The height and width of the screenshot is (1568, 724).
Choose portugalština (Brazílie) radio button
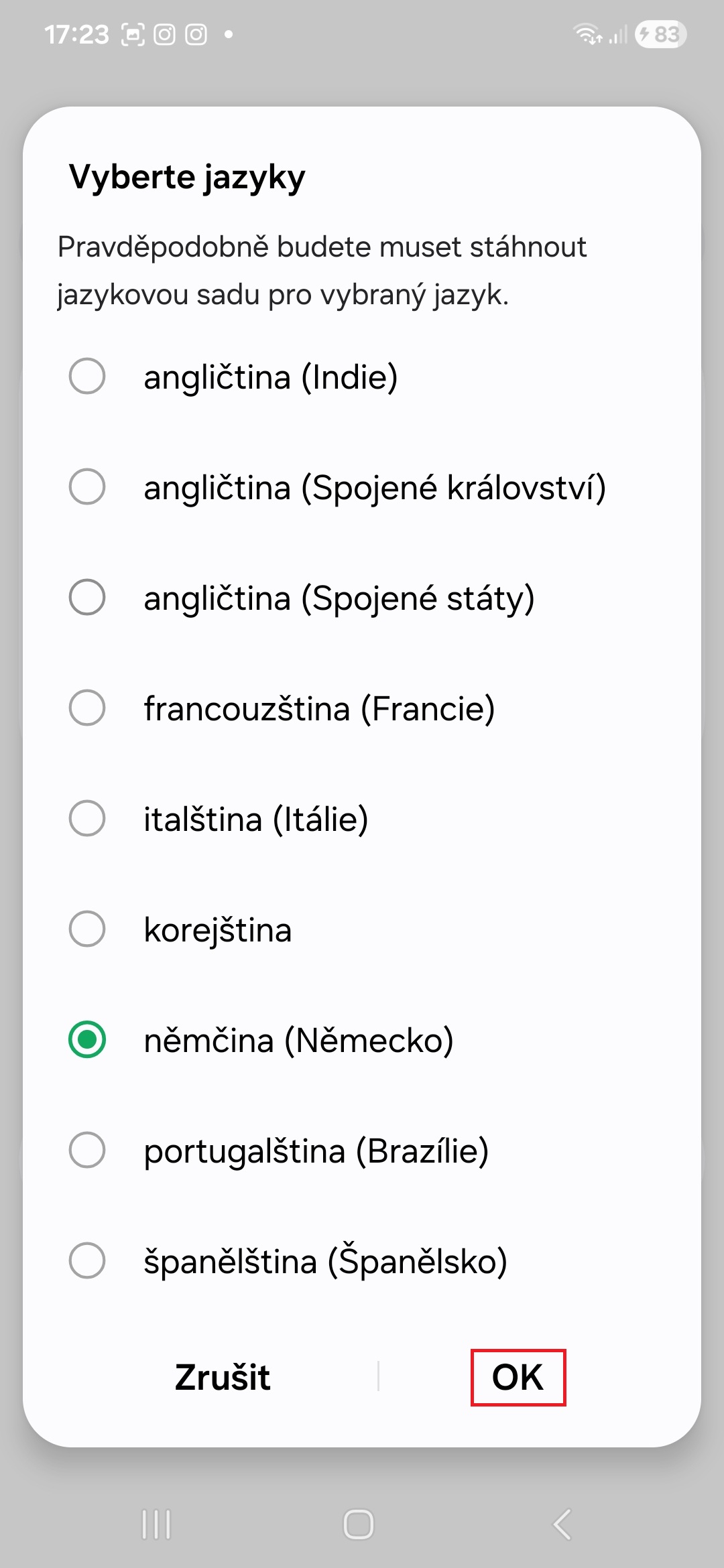pyautogui.click(x=87, y=1150)
